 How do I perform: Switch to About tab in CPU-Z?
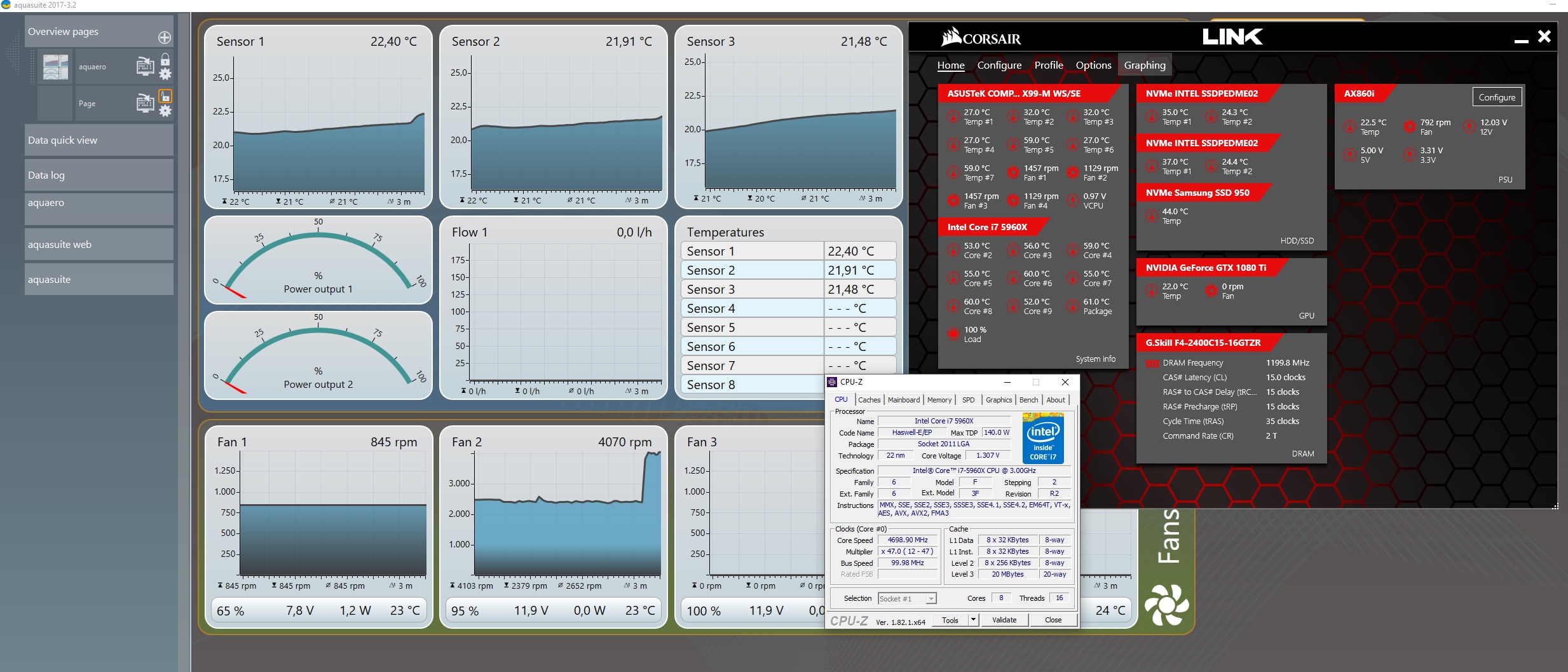1056,400
